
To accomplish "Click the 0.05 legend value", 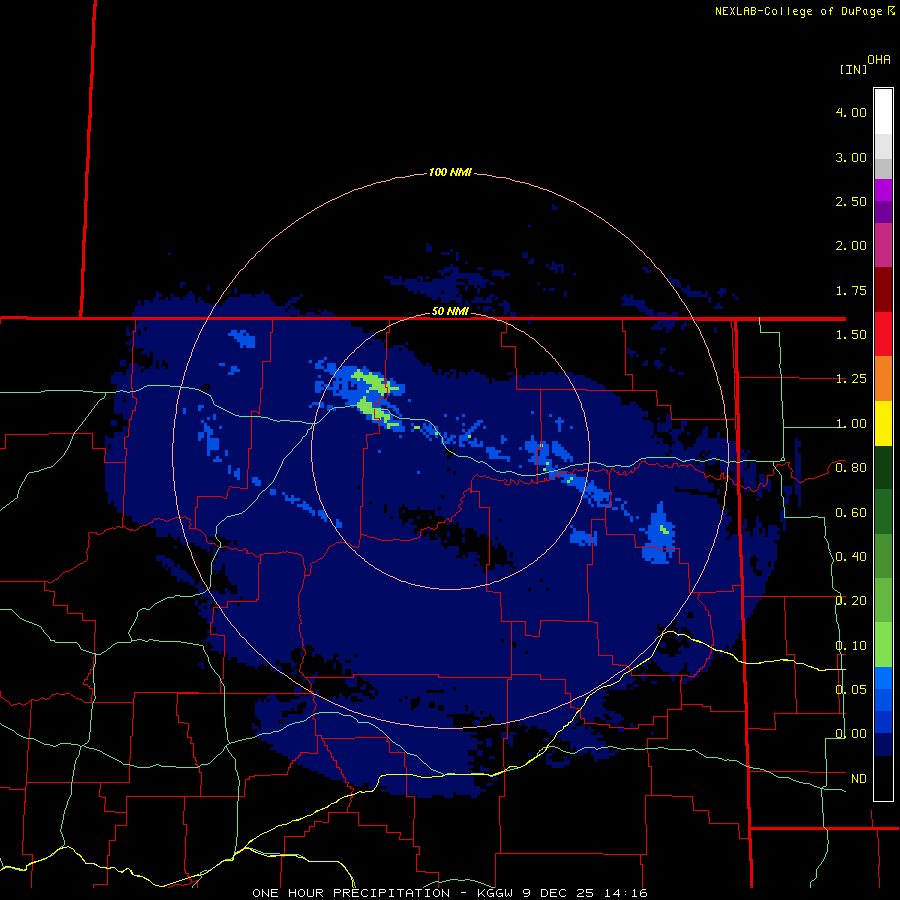I will (x=851, y=689).
